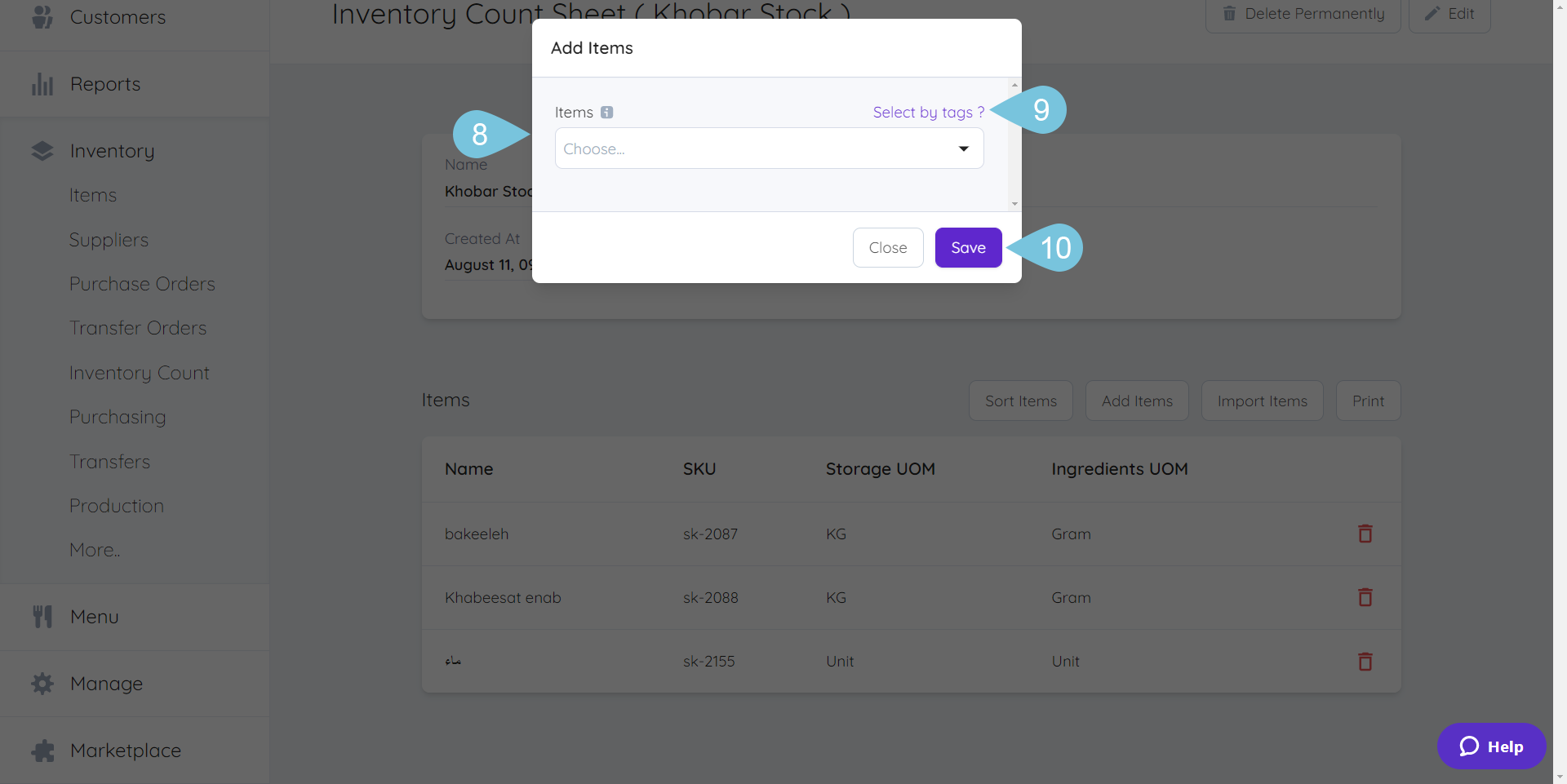Viewport: 1567px width, 784px height.
Task: Click the Select by tags link
Action: coord(928,113)
